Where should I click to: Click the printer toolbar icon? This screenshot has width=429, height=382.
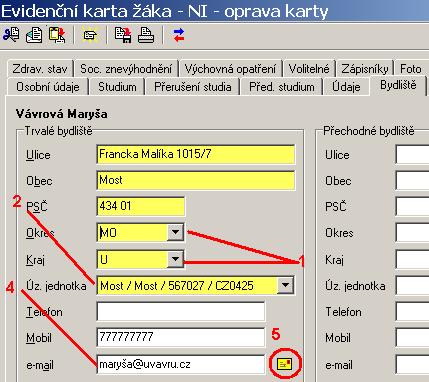146,35
